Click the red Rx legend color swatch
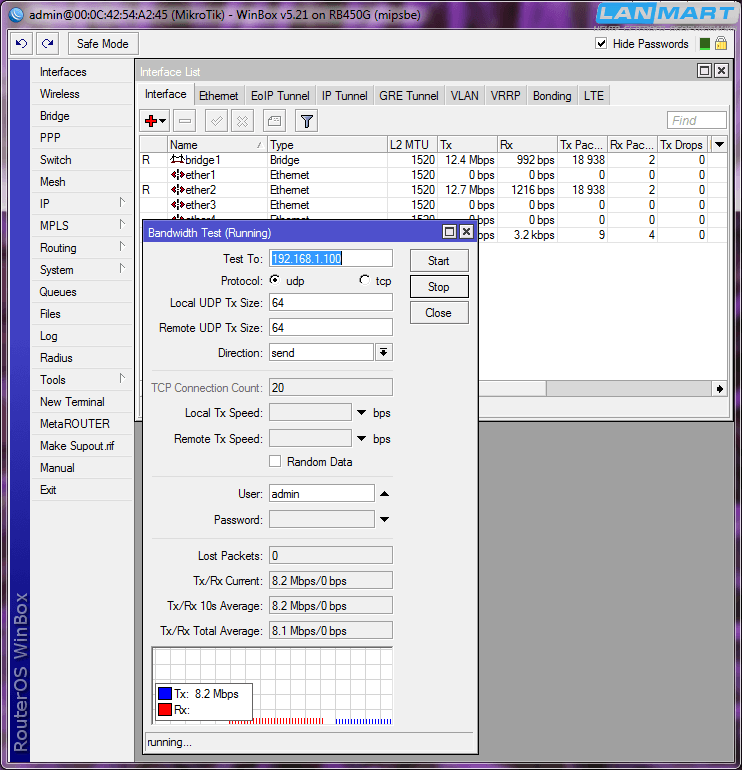742x770 pixels. coord(165,709)
